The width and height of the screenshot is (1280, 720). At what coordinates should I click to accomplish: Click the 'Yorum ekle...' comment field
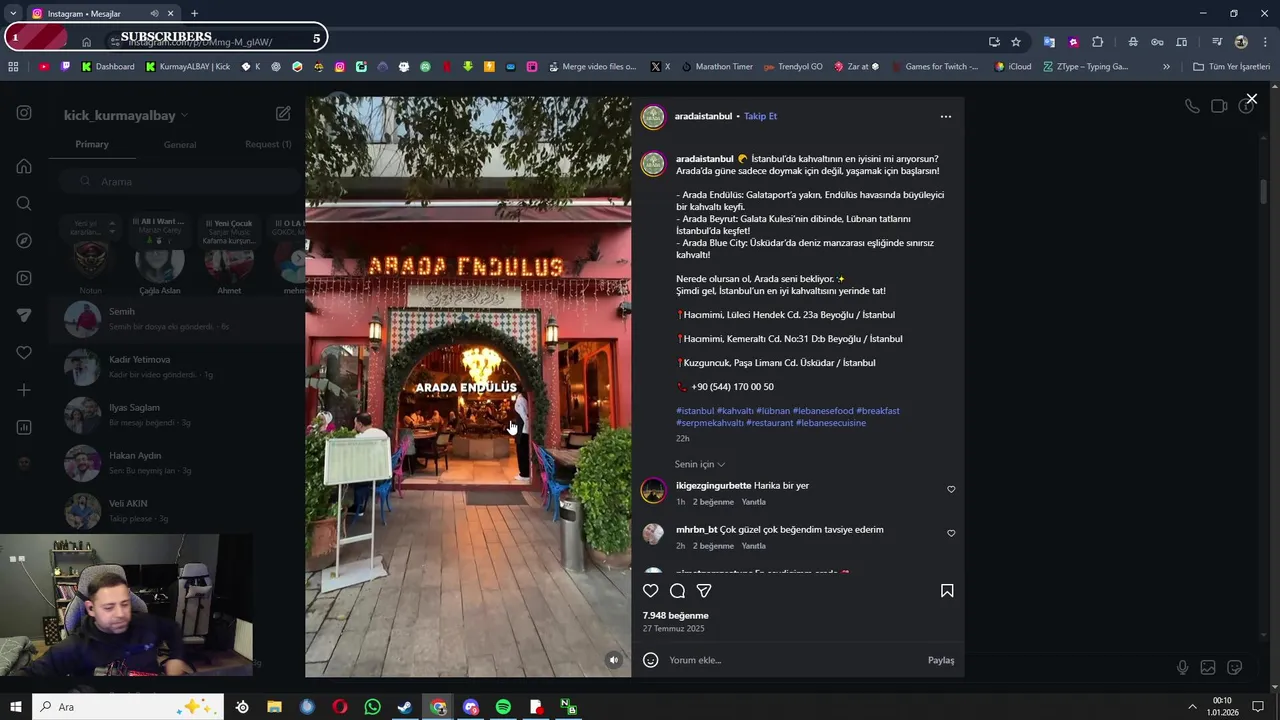tap(790, 660)
